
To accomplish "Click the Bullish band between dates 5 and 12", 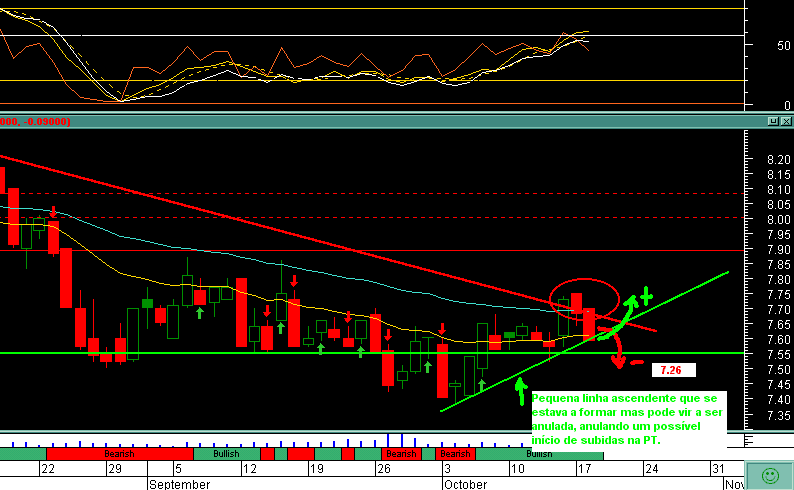I will (x=226, y=454).
